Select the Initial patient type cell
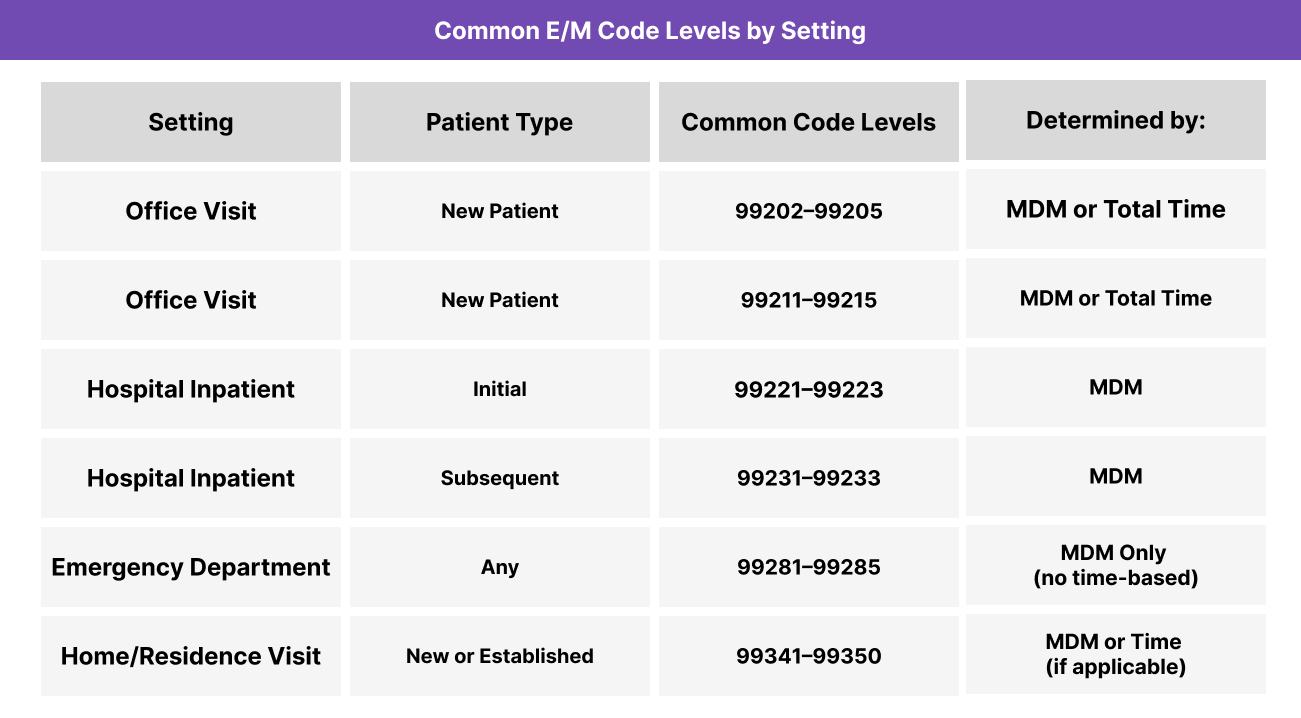 tap(499, 389)
